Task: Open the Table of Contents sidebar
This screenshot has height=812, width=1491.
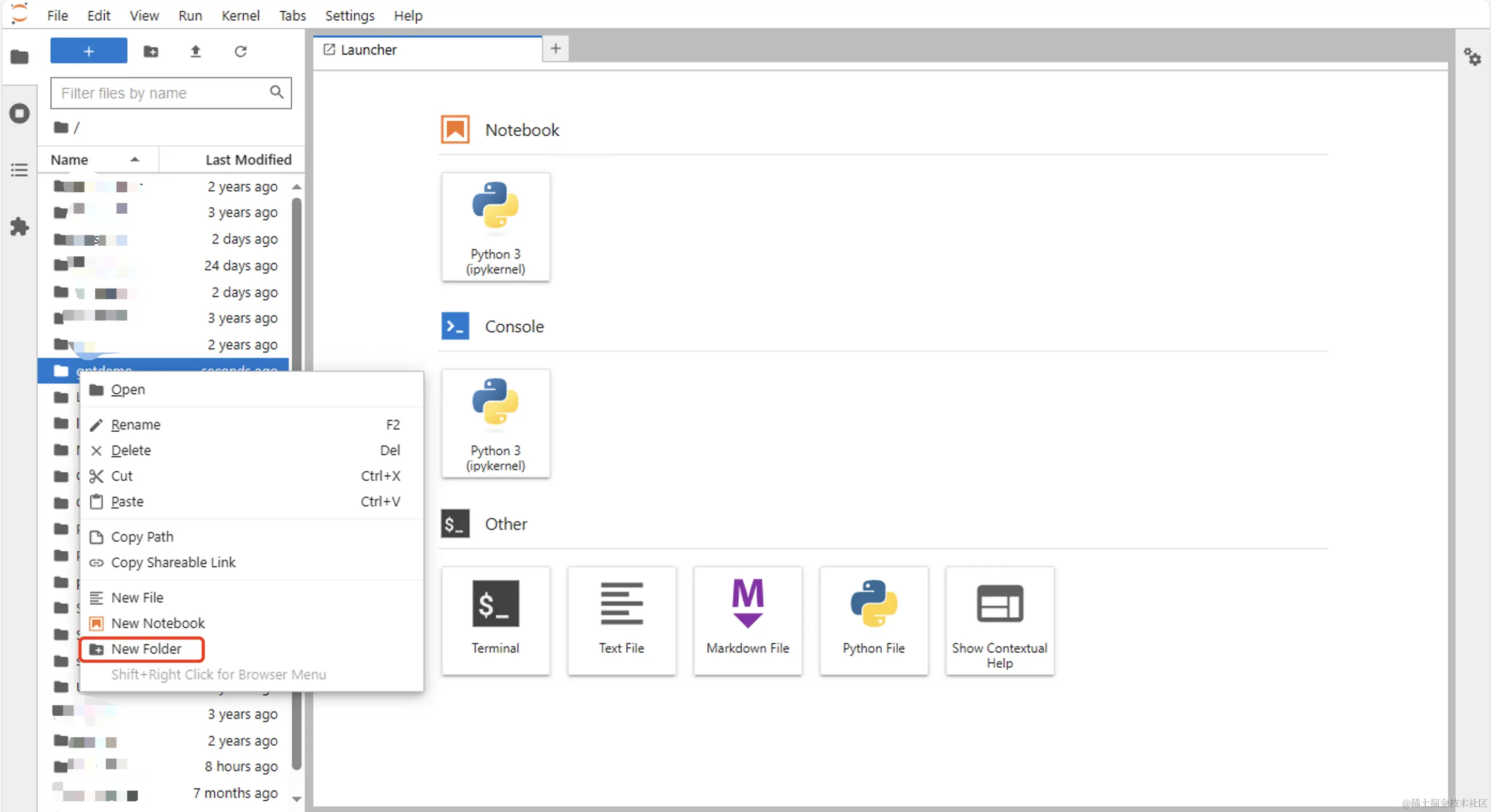Action: (20, 169)
